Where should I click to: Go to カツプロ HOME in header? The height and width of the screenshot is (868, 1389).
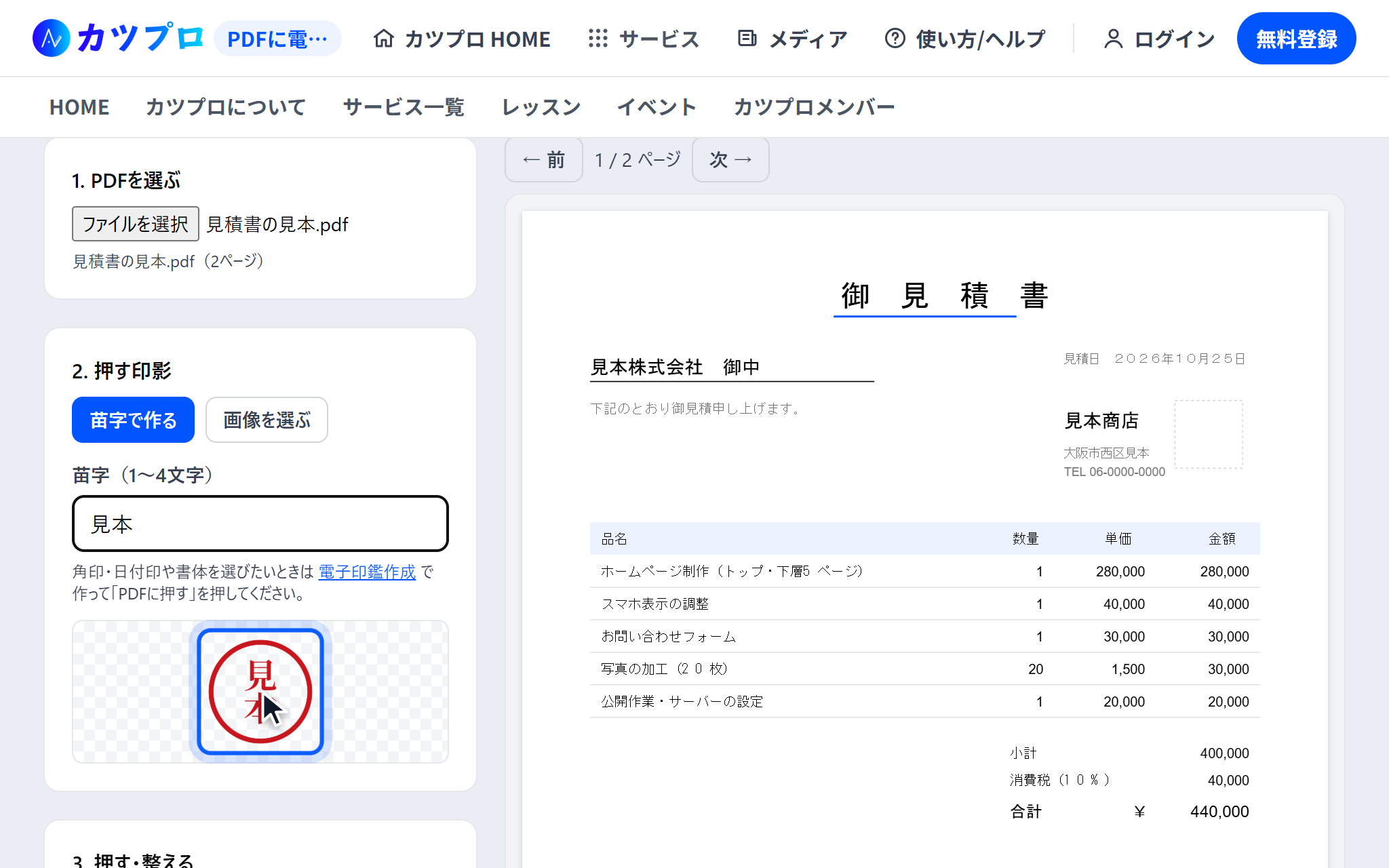(462, 39)
